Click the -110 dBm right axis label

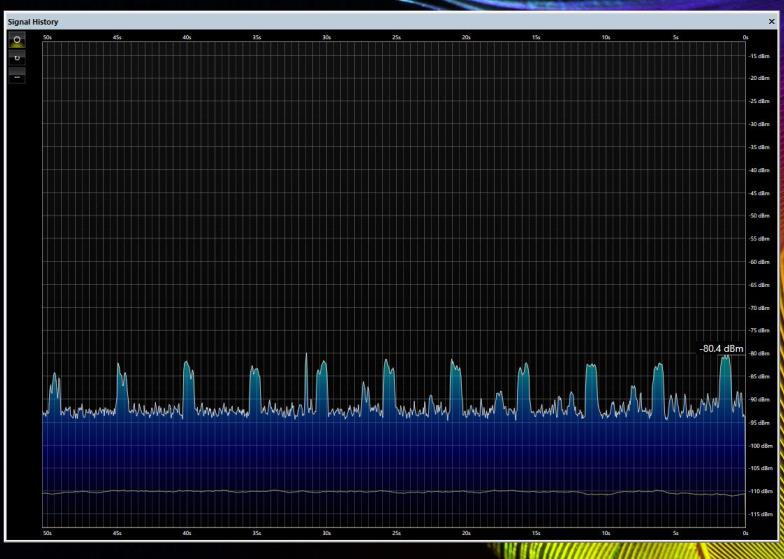coord(760,491)
